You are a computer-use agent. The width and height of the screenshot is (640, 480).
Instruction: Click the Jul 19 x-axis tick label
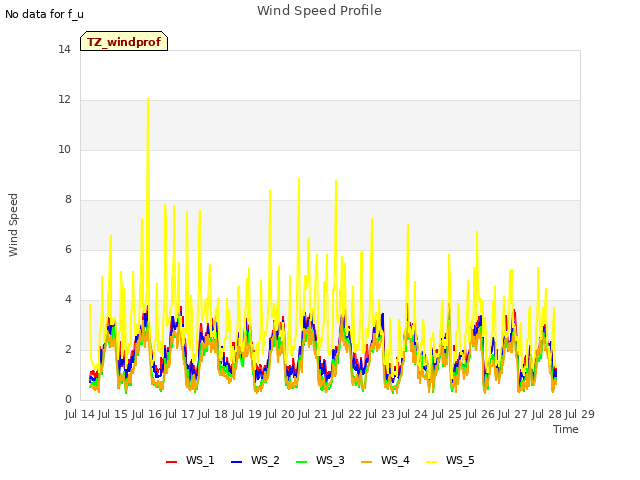click(247, 414)
